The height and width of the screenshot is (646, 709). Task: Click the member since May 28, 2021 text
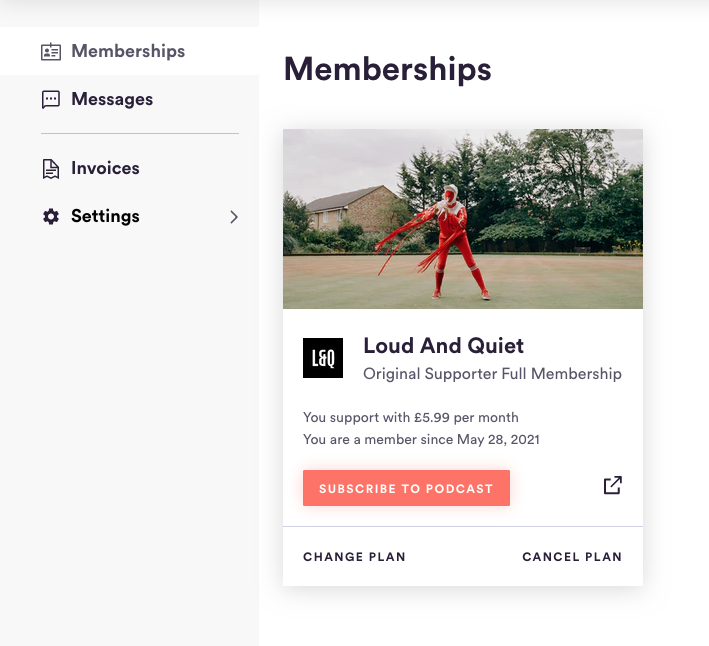[421, 439]
